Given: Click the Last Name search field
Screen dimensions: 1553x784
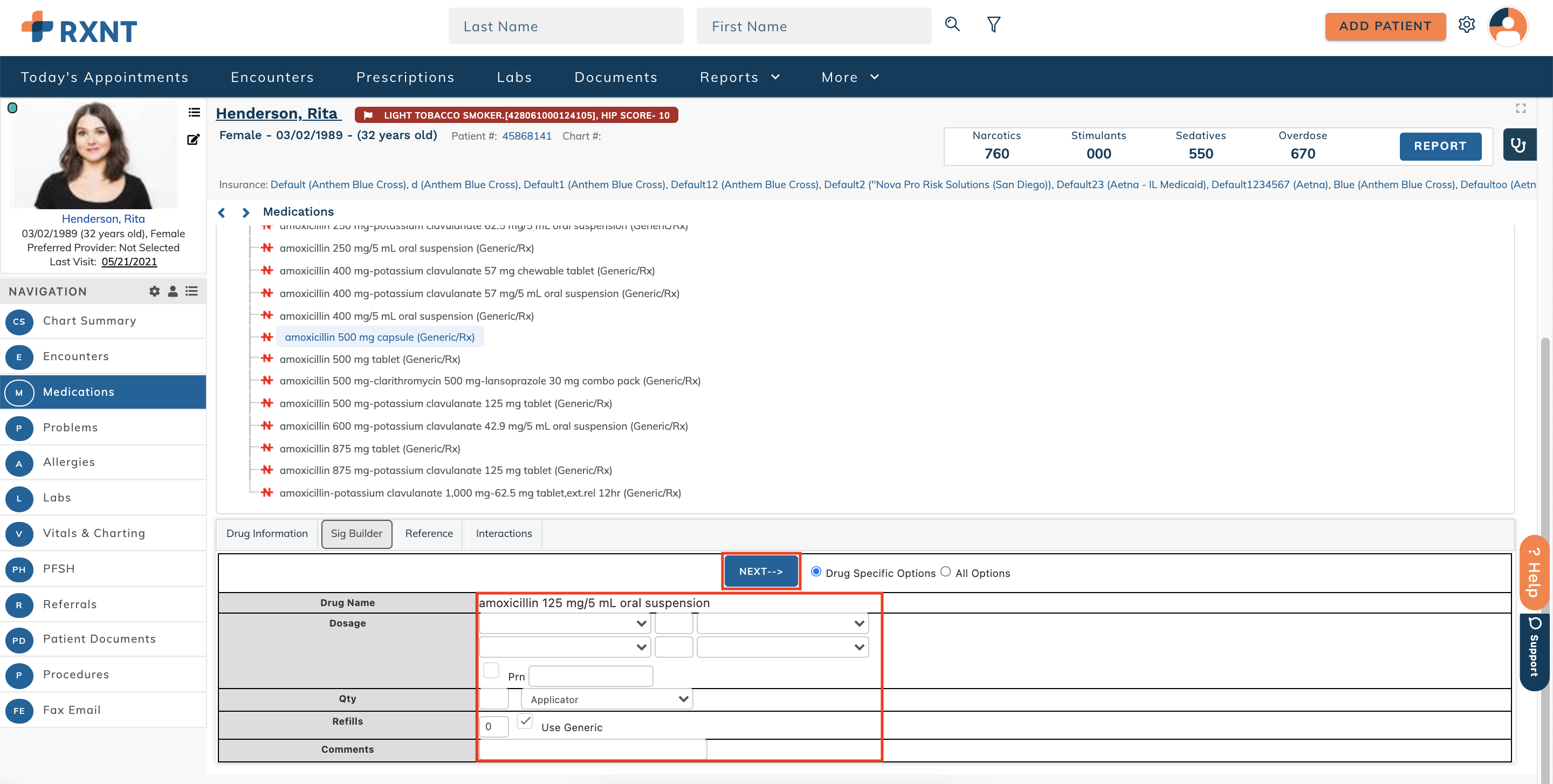Looking at the screenshot, I should (566, 26).
